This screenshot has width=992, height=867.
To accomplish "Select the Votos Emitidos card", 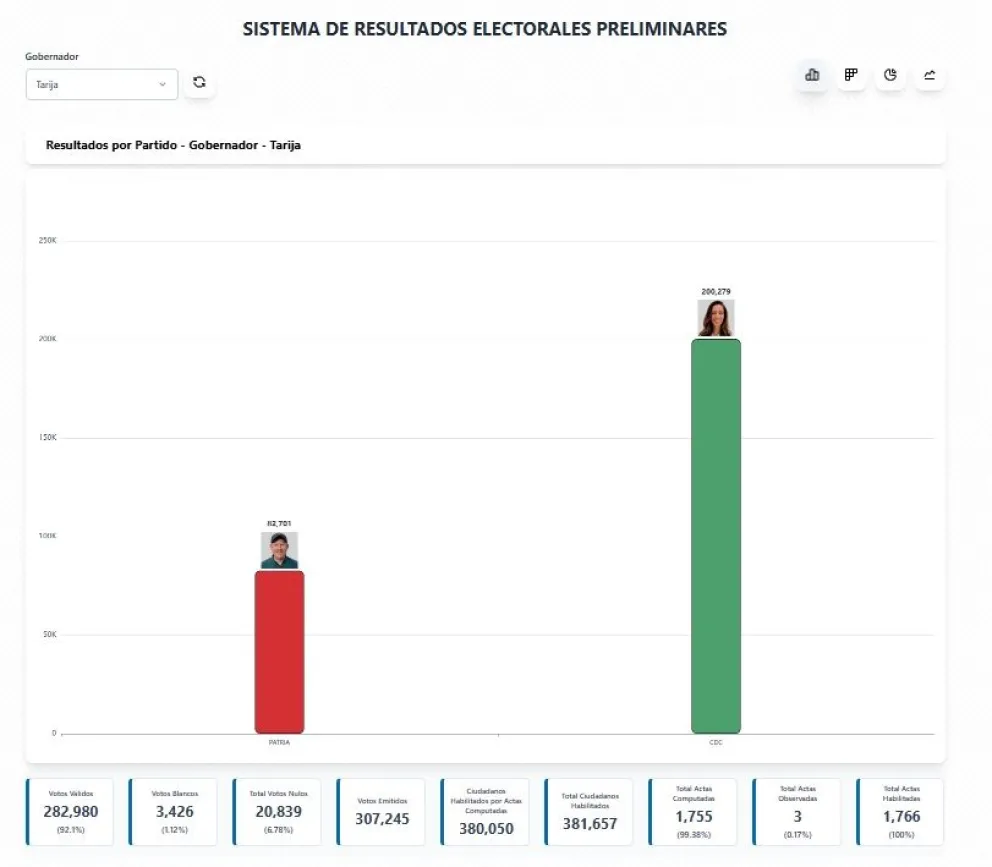I will point(382,811).
